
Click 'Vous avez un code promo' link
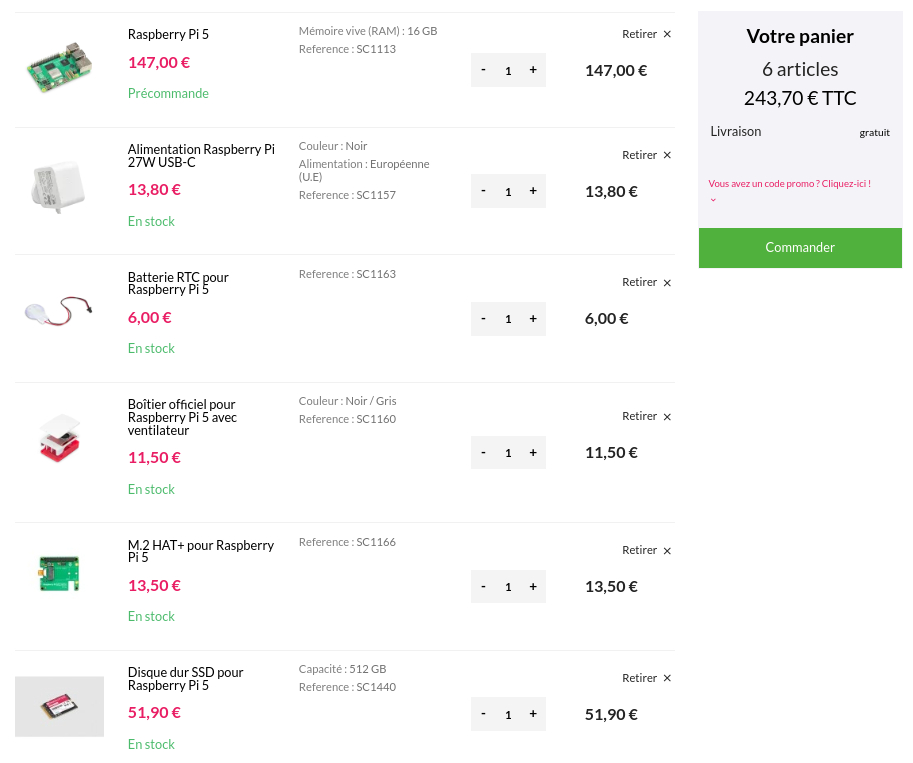click(789, 184)
